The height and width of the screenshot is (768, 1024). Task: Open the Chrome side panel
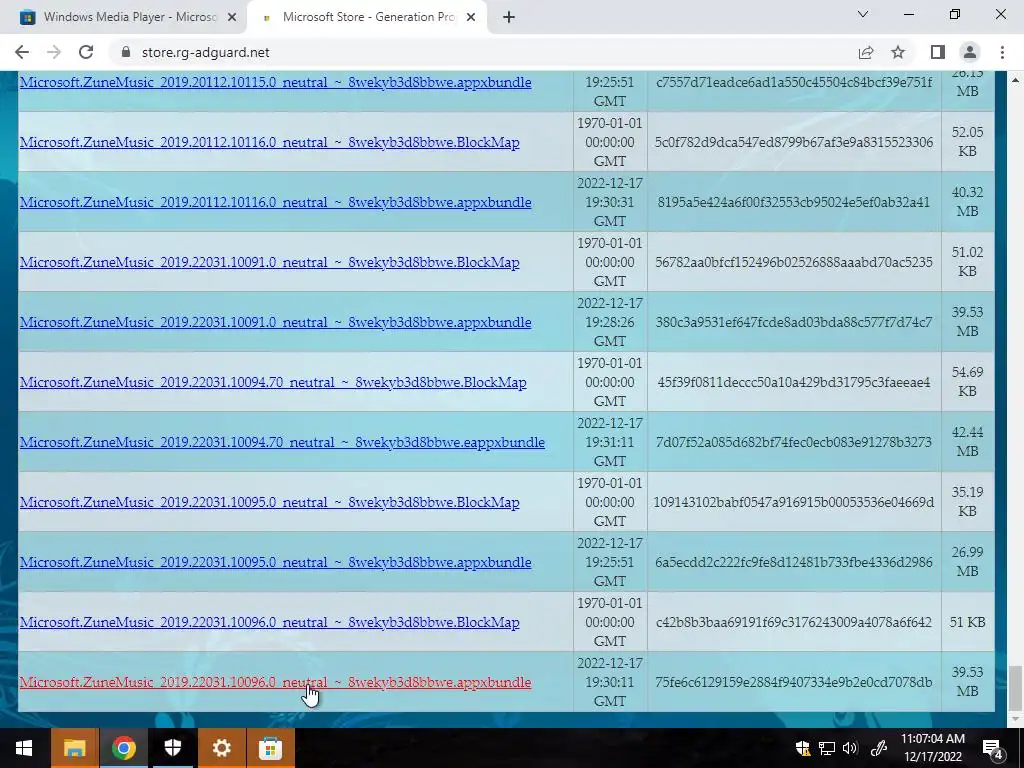point(938,52)
